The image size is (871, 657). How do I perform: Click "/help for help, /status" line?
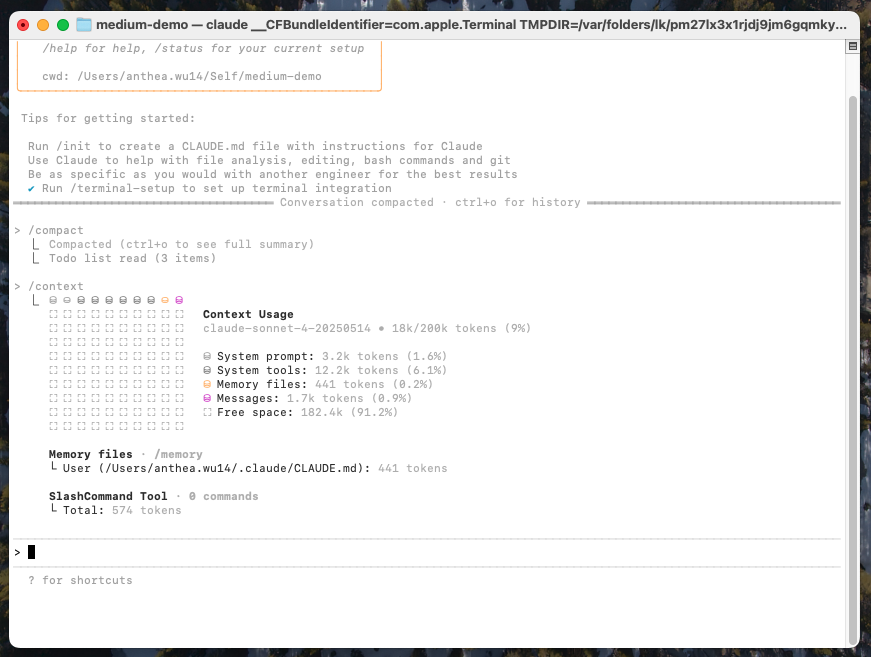203,49
